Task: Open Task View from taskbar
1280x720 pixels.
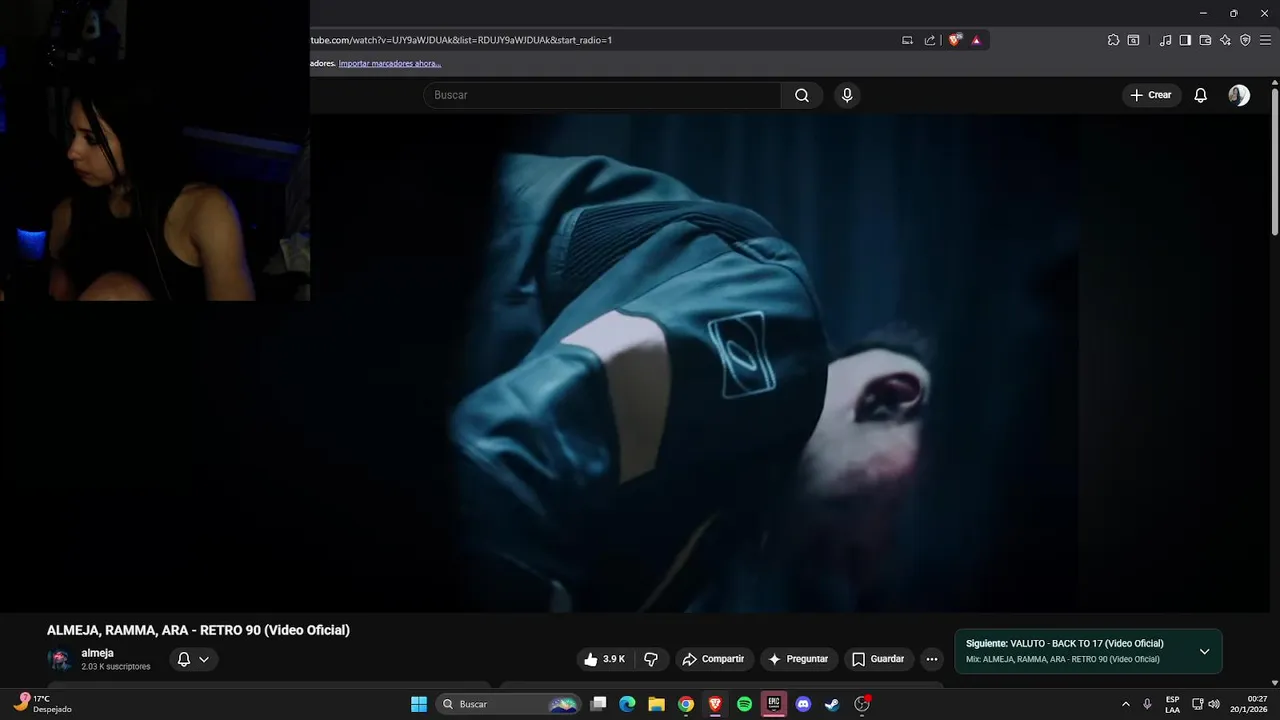Action: (x=598, y=704)
